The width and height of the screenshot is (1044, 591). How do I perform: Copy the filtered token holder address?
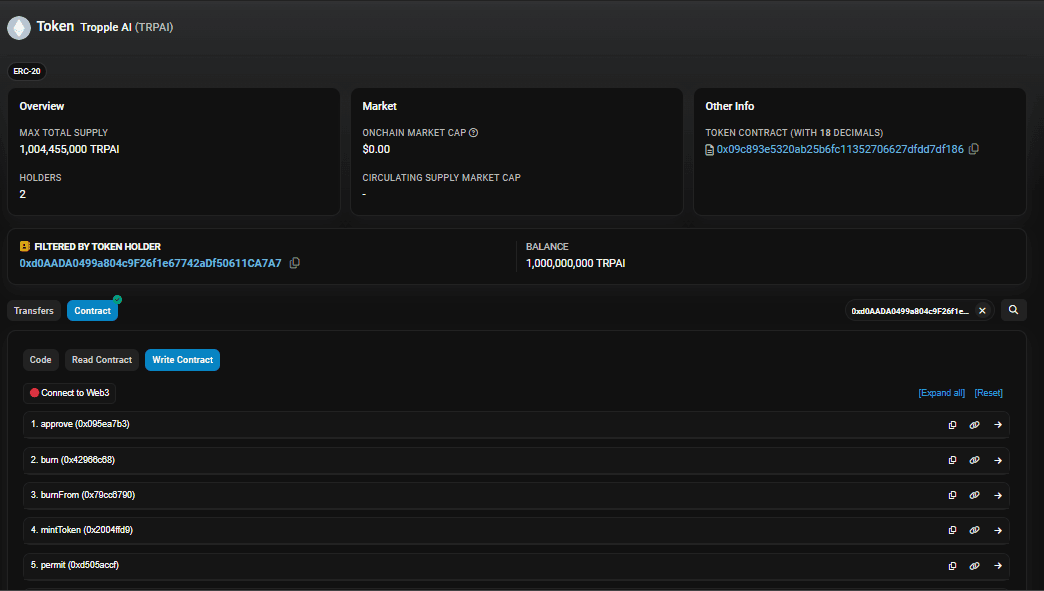294,263
